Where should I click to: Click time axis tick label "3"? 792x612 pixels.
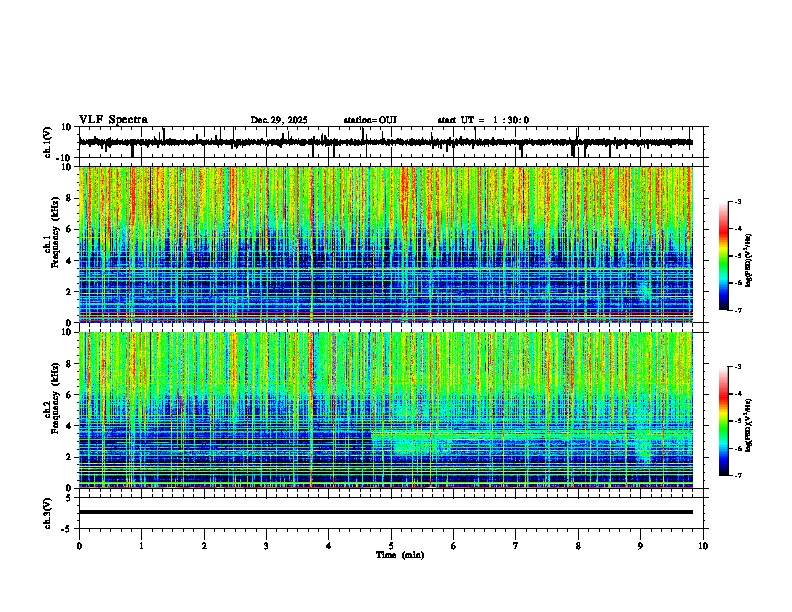(266, 546)
